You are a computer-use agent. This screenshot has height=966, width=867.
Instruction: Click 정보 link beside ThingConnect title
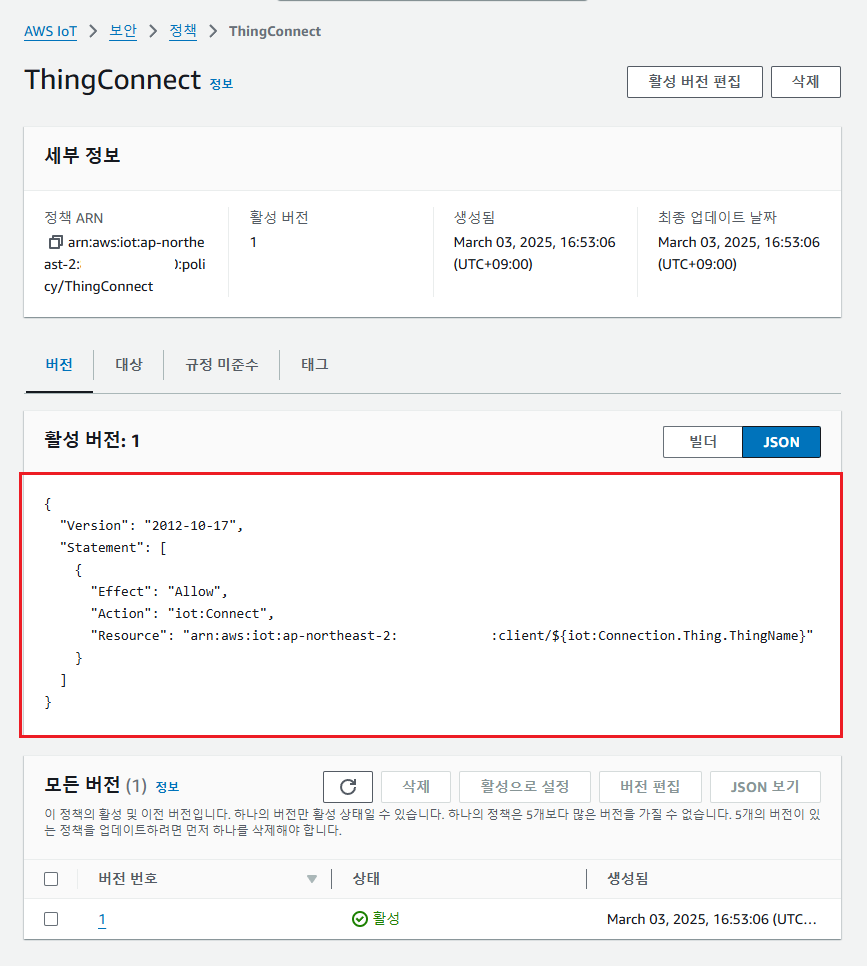pyautogui.click(x=221, y=84)
